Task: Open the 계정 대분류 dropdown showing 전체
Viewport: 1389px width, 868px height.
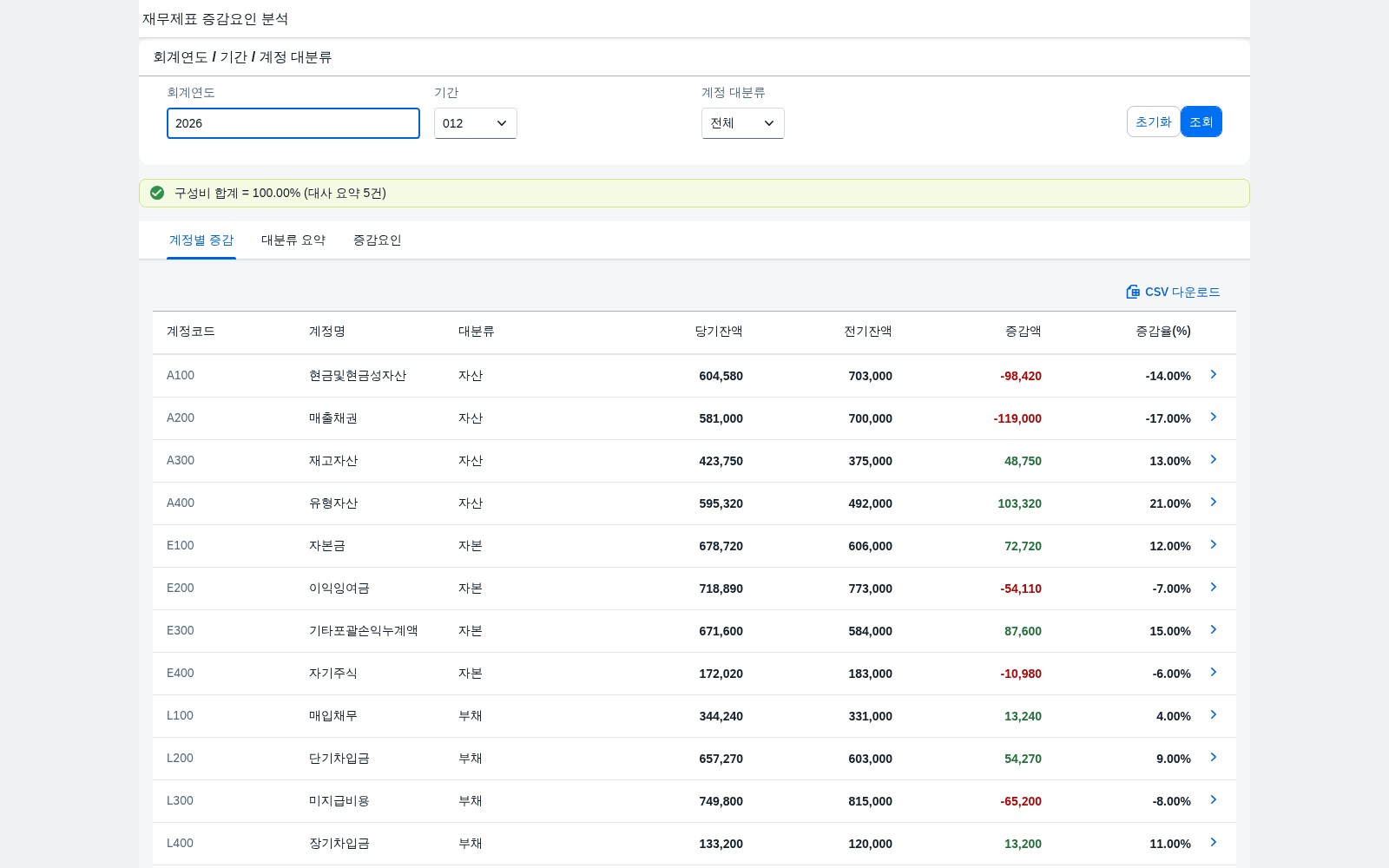Action: click(743, 123)
